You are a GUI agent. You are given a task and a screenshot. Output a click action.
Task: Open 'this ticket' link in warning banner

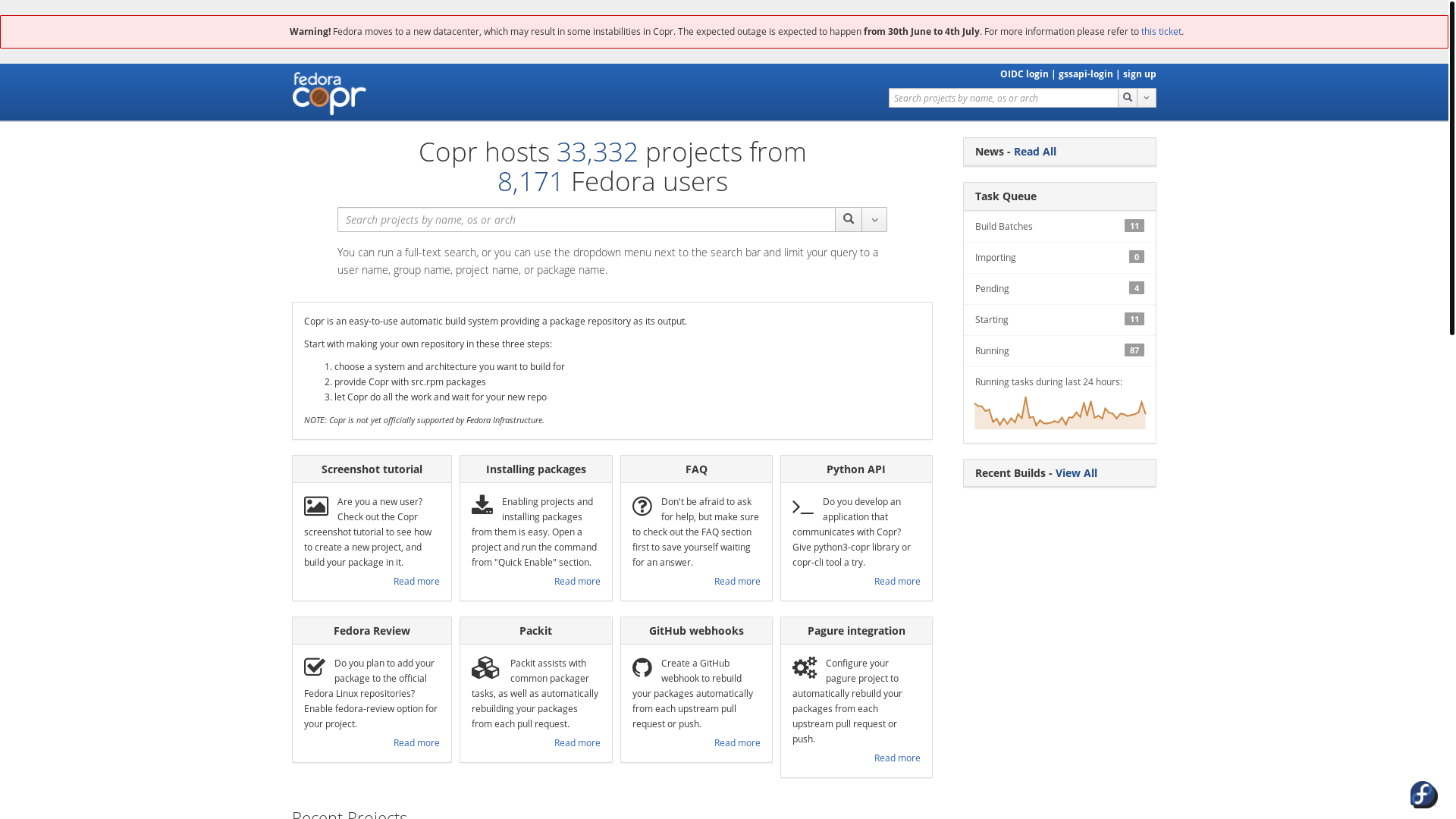click(x=1161, y=32)
